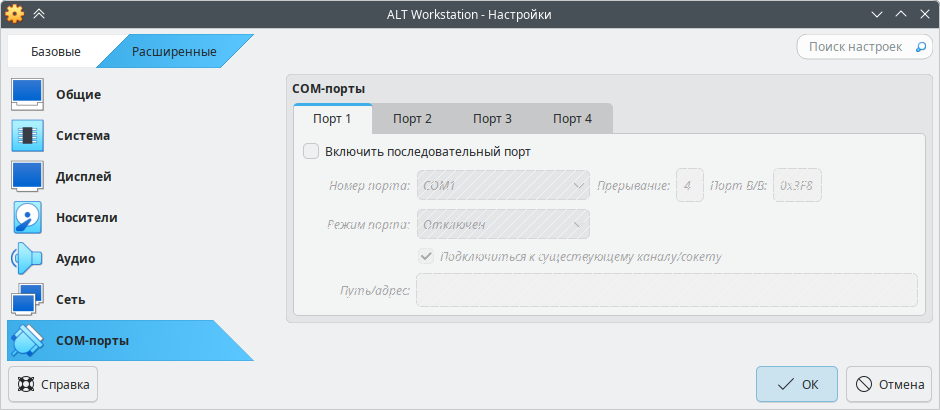Confirm settings with the OK button
Viewport: 940px width, 410px height.
point(797,384)
